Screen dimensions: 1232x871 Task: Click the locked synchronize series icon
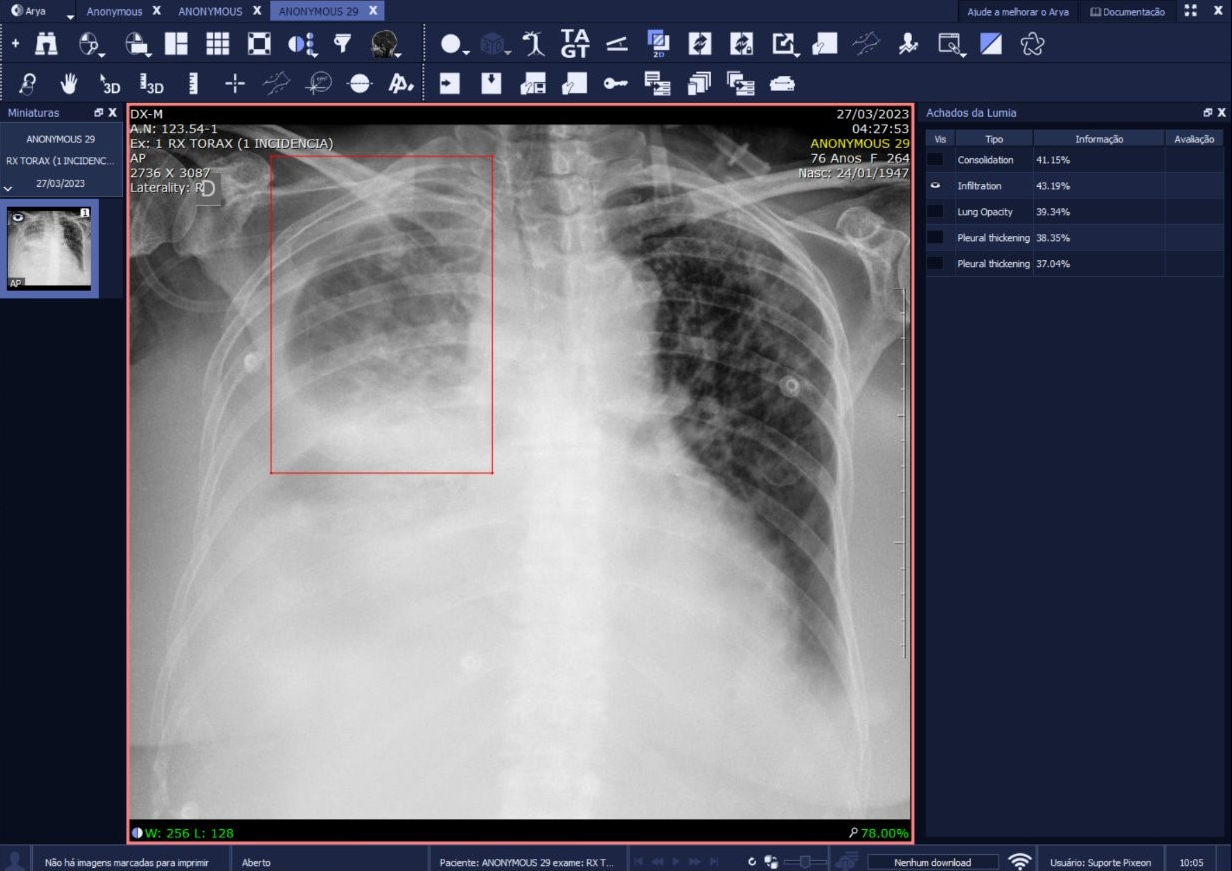742,43
